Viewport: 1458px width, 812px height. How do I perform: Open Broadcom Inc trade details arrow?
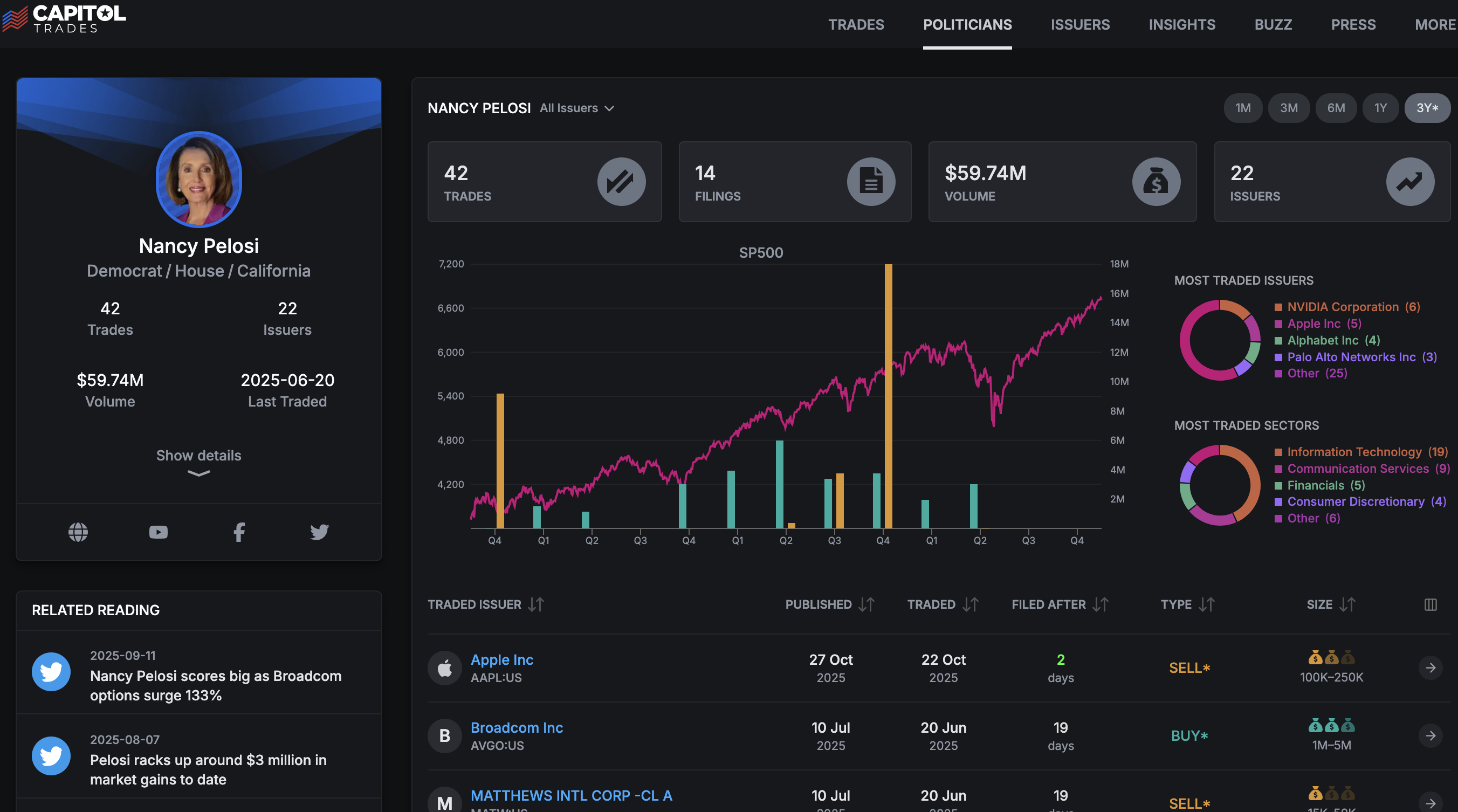(x=1431, y=735)
